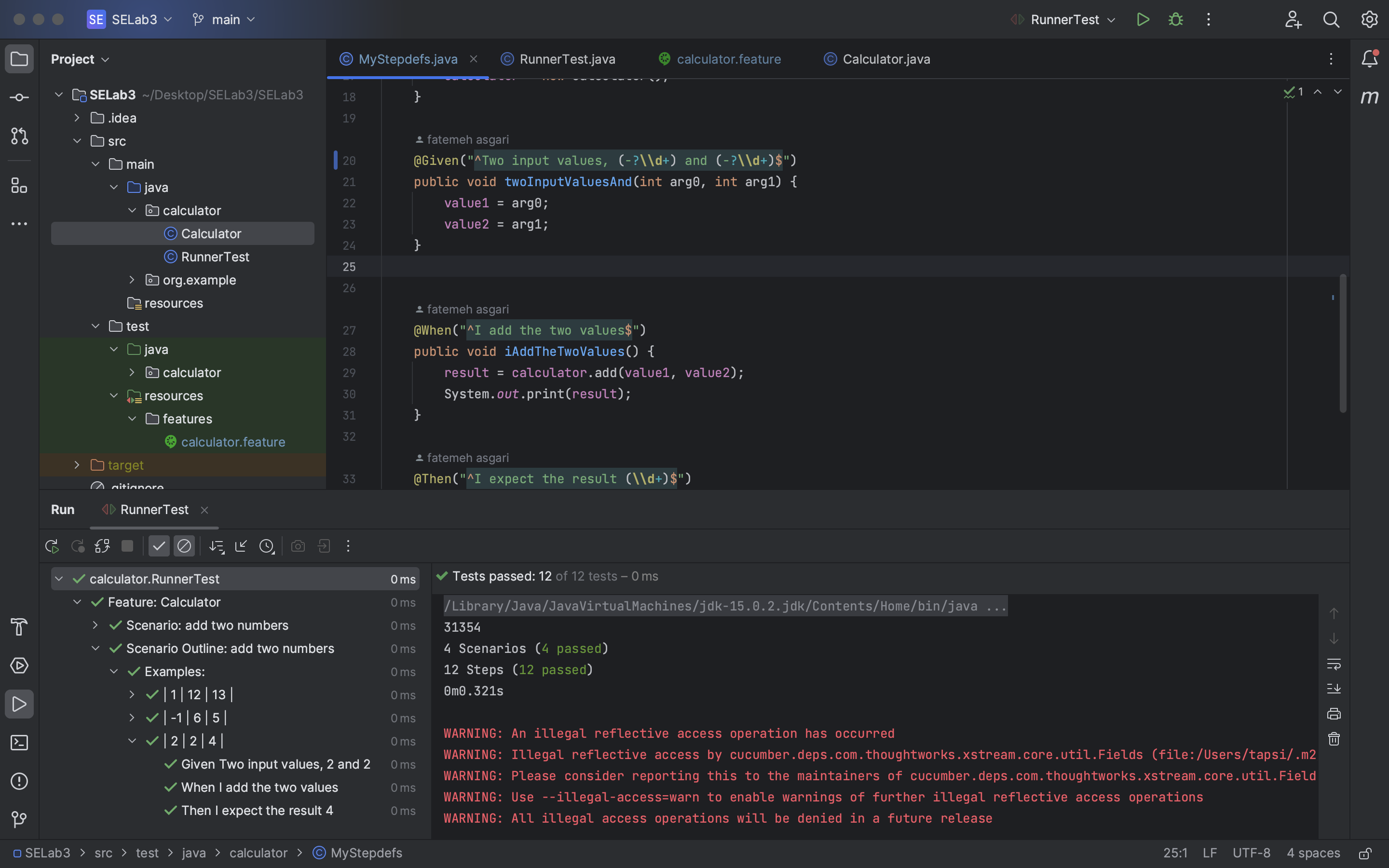This screenshot has width=1389, height=868.
Task: Click the Rerun RunnerTest icon
Action: [52, 546]
